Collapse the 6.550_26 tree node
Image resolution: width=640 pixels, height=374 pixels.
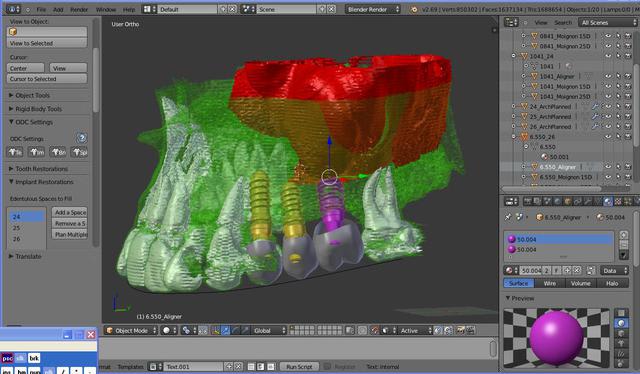click(514, 137)
